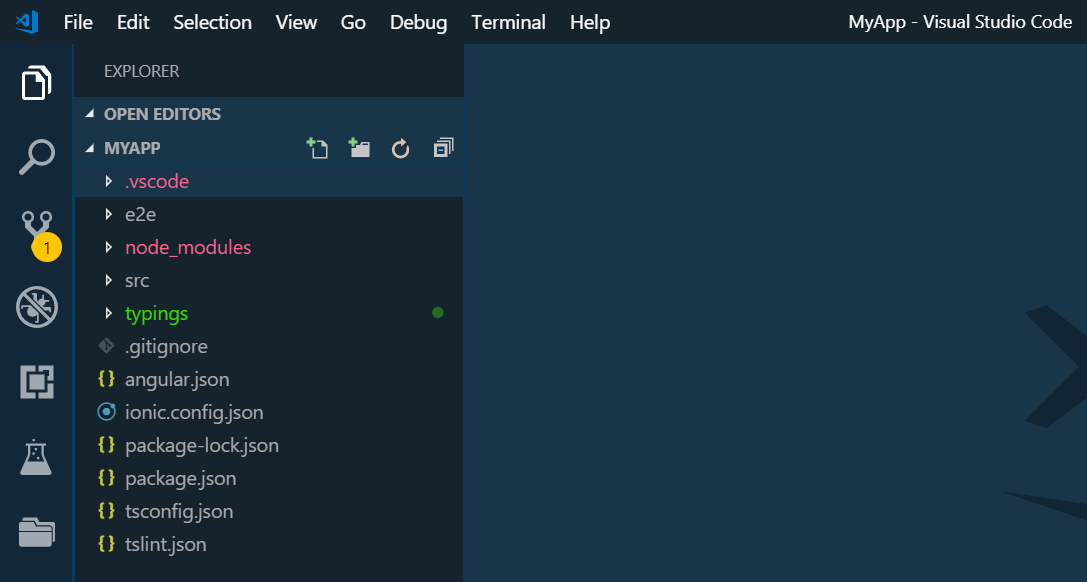Image resolution: width=1087 pixels, height=582 pixels.
Task: Click the New Folder icon in MYAPP header
Action: (x=359, y=149)
